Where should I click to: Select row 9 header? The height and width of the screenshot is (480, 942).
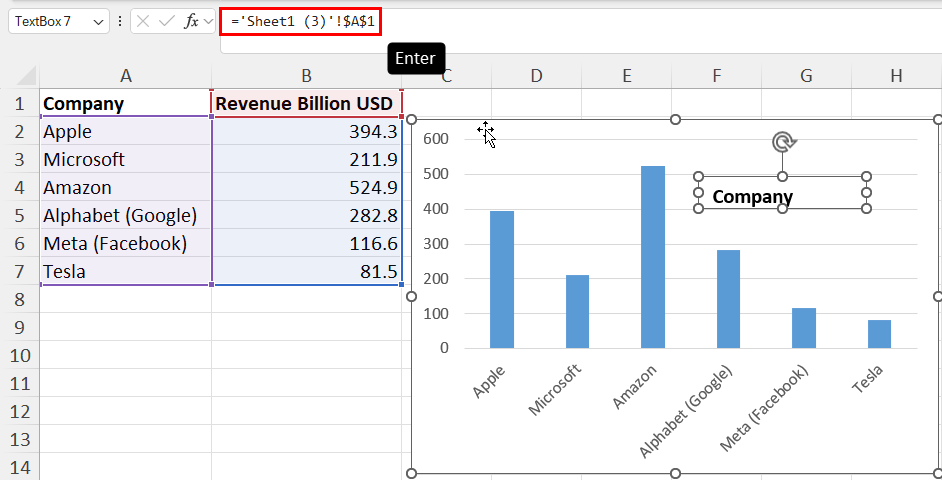coord(20,327)
